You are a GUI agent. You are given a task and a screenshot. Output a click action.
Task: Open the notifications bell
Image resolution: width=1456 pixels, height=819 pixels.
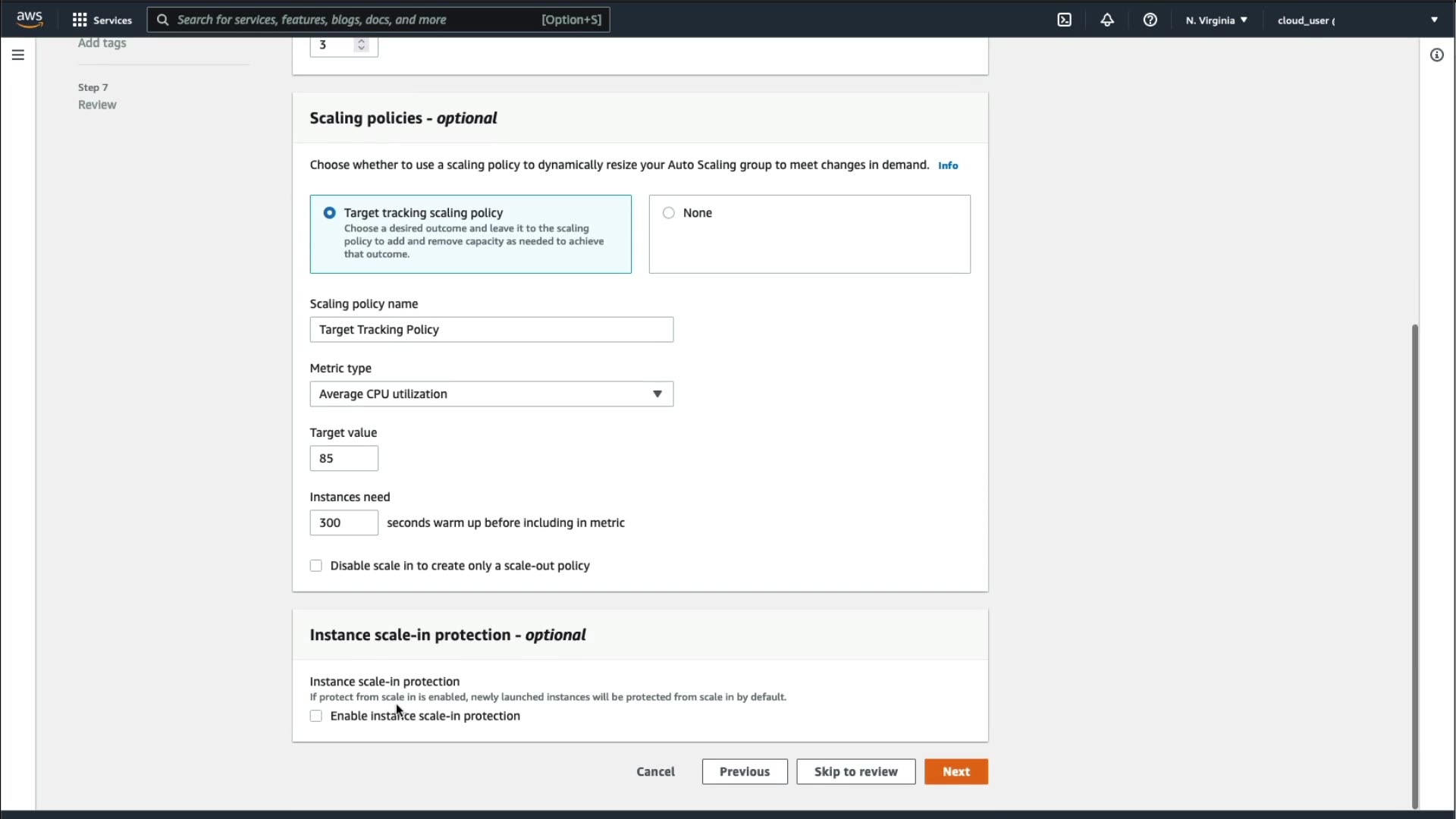coord(1107,20)
